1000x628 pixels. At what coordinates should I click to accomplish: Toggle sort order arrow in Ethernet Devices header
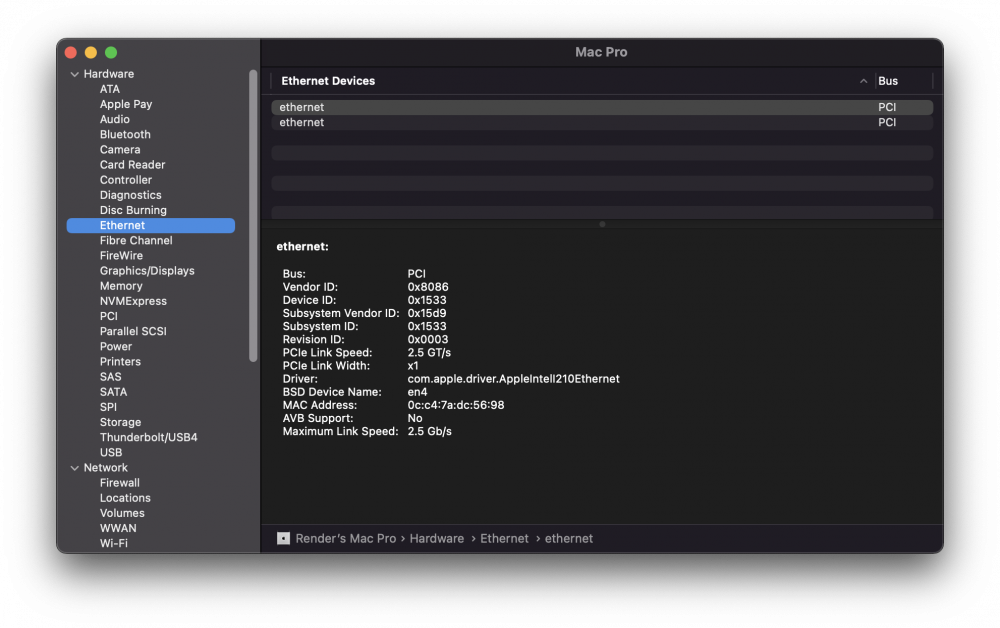[x=863, y=81]
